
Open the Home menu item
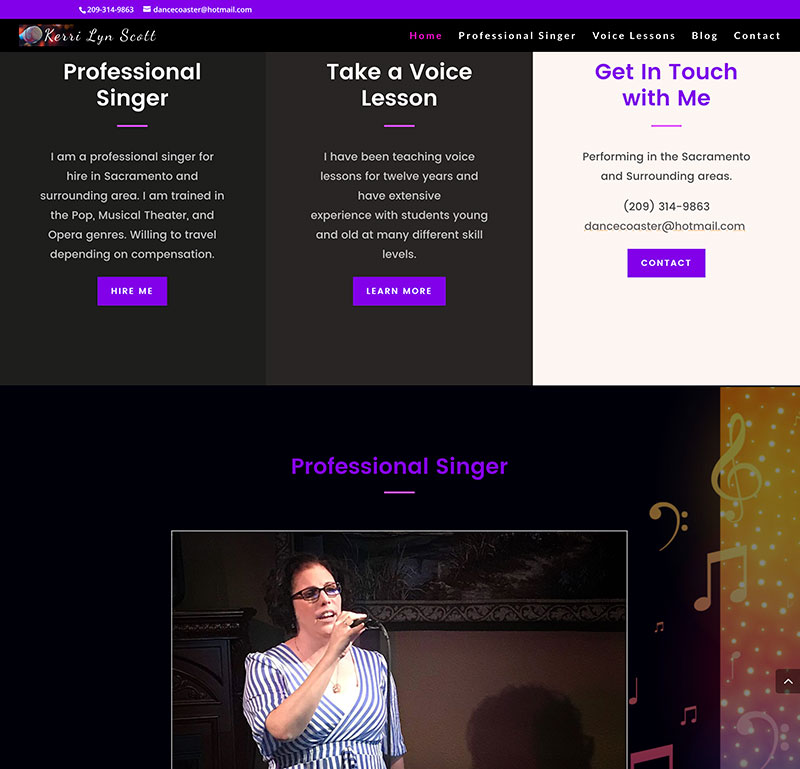click(x=426, y=36)
